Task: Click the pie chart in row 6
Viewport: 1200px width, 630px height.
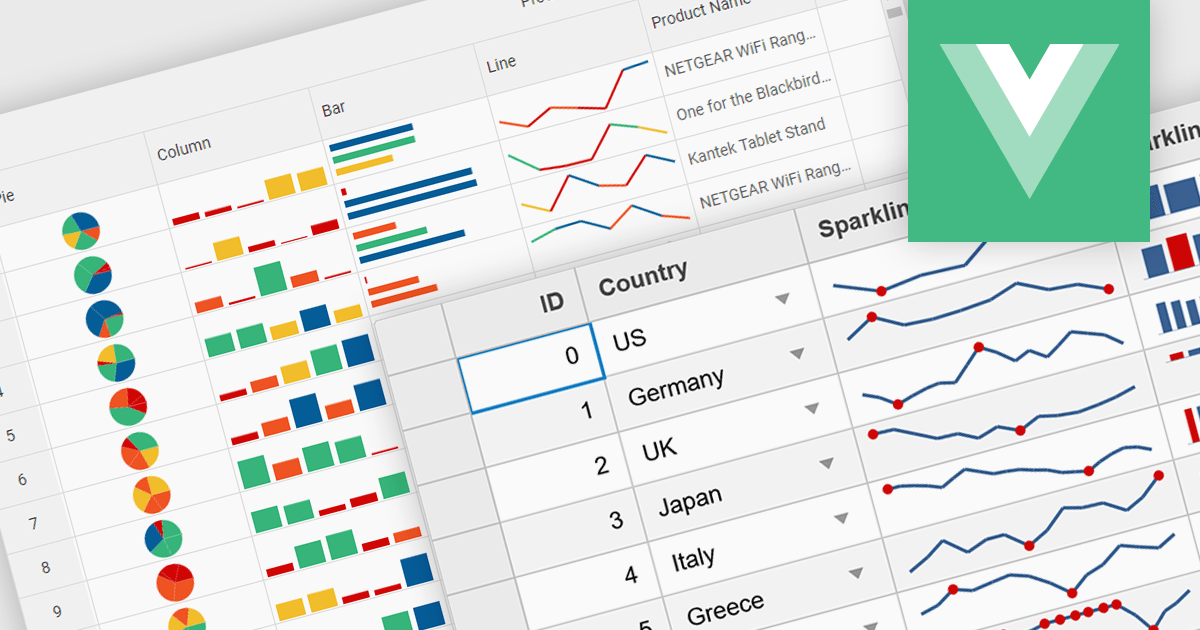Action: [x=140, y=451]
